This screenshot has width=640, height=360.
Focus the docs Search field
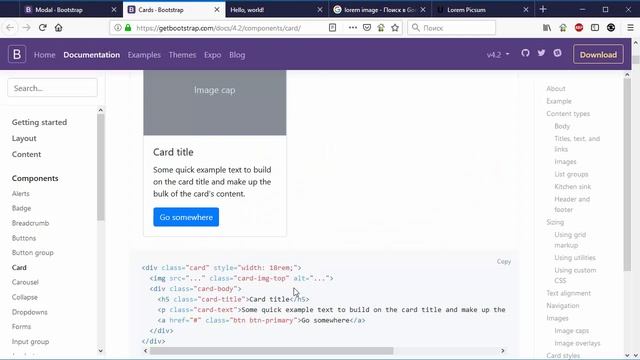[52, 88]
